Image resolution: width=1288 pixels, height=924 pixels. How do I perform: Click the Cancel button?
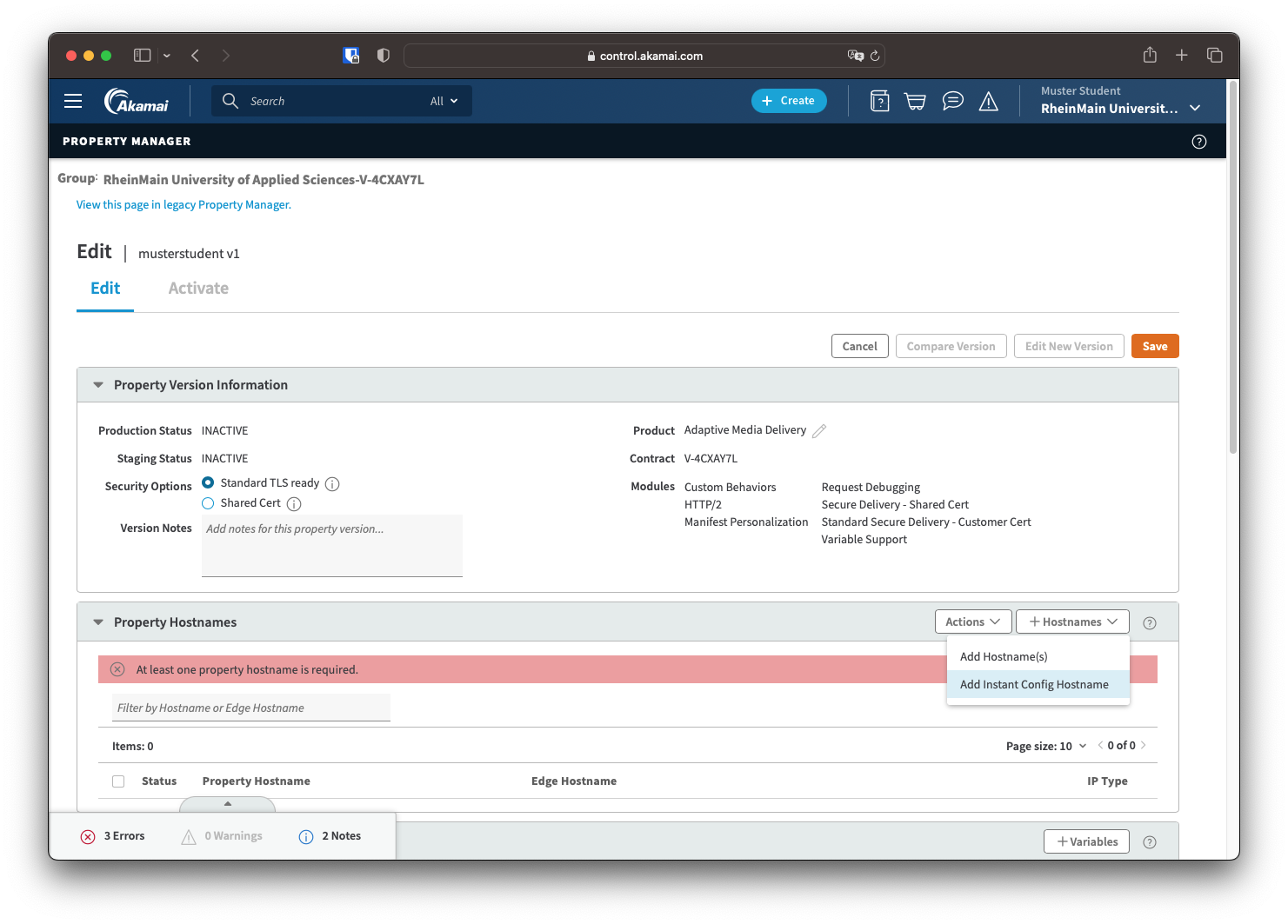point(860,346)
